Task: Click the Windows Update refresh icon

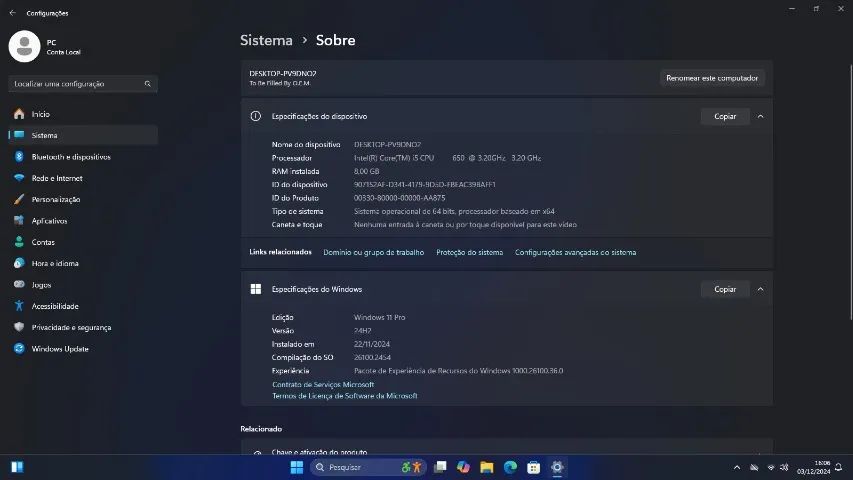Action: point(19,349)
